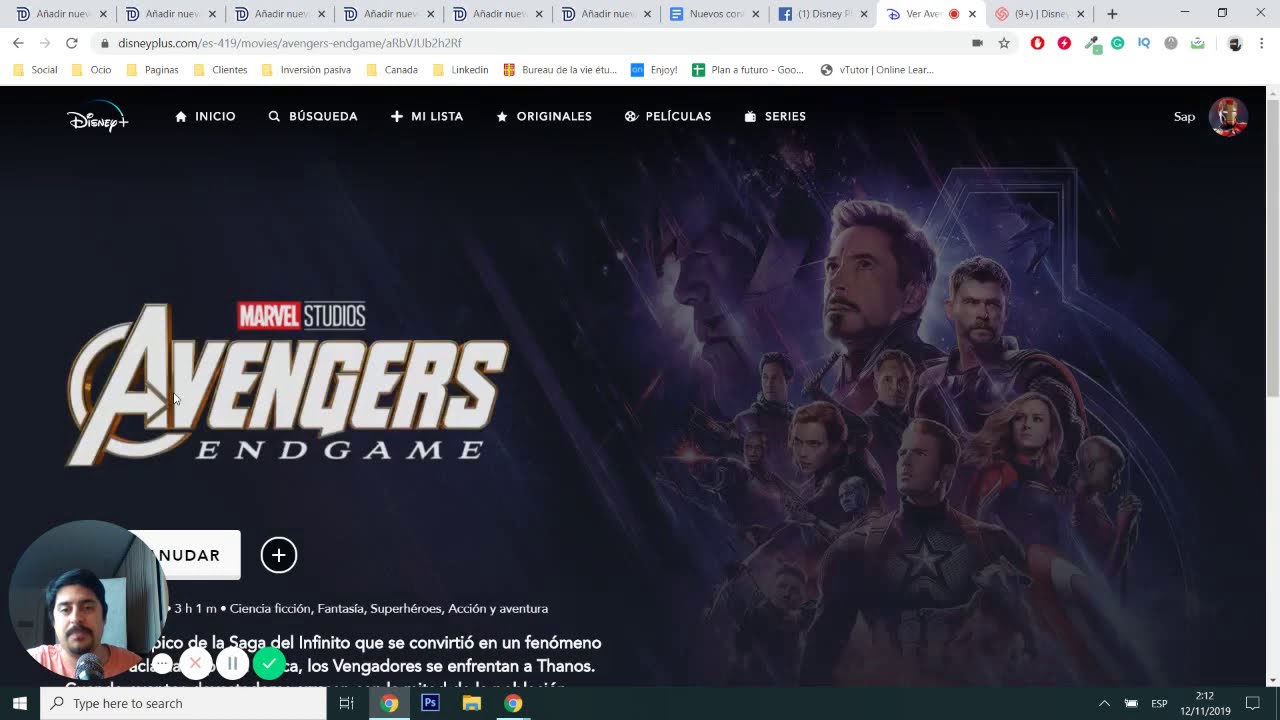Open Social bookmarks folder
Viewport: 1280px width, 720px height.
35,70
